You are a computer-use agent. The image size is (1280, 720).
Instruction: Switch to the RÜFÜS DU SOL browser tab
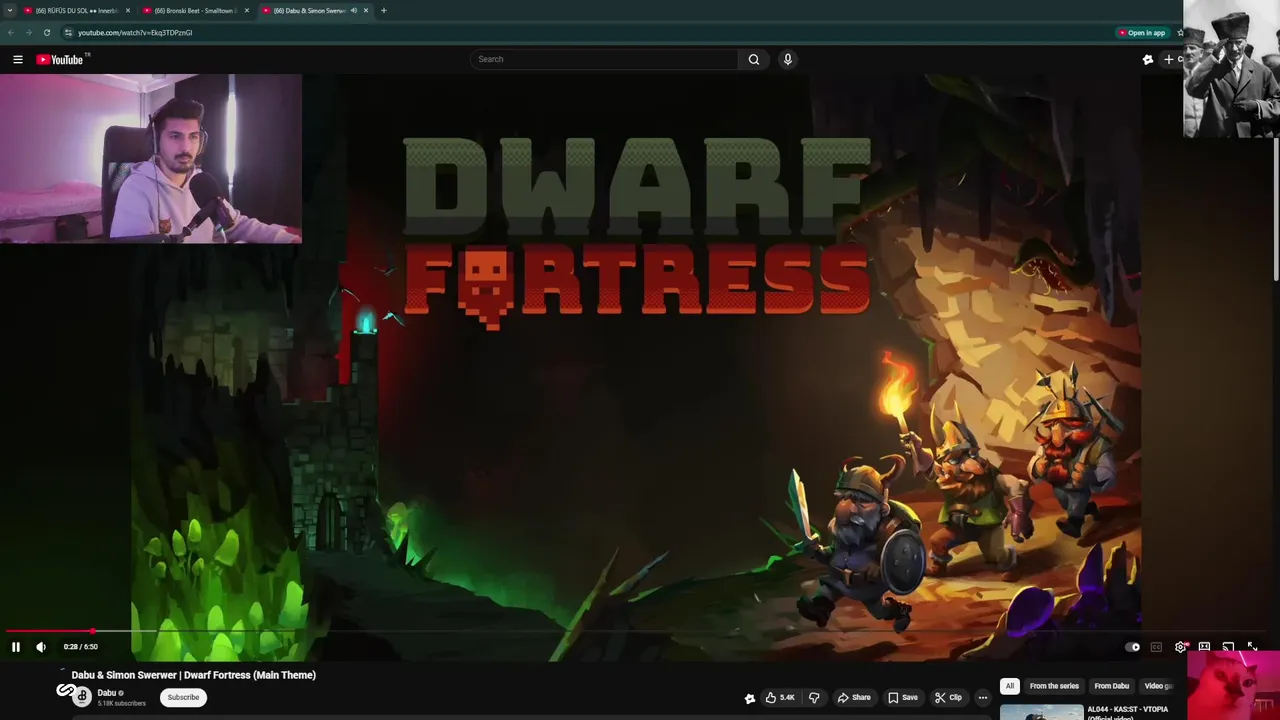pos(76,10)
